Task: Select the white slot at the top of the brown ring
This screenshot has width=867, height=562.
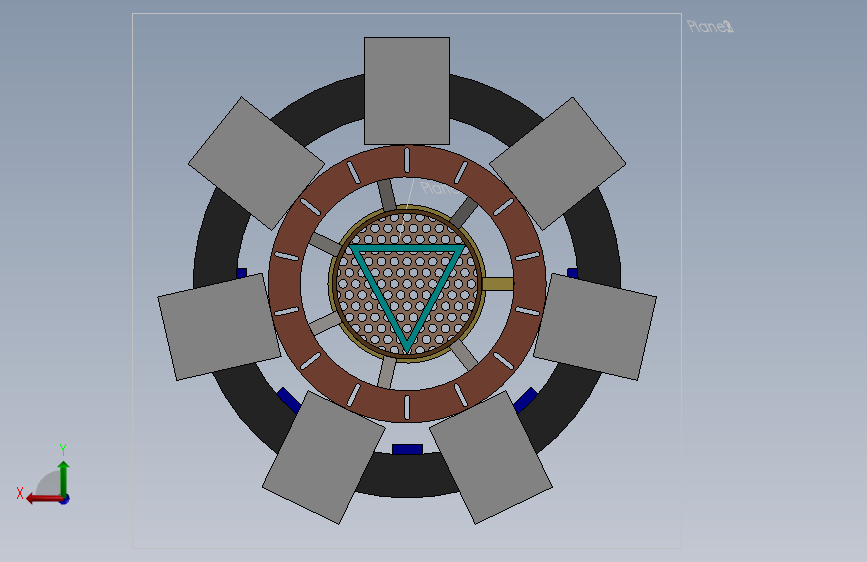Action: (x=407, y=160)
